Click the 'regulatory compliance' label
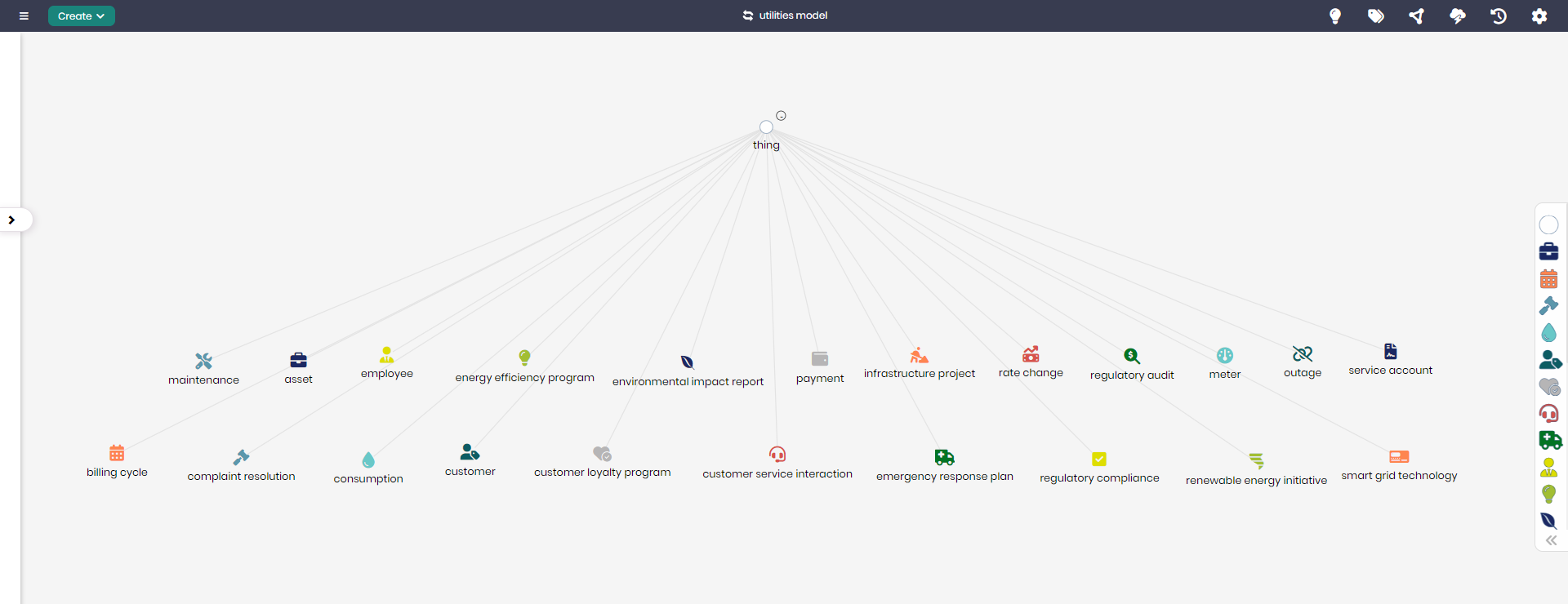 [1099, 478]
